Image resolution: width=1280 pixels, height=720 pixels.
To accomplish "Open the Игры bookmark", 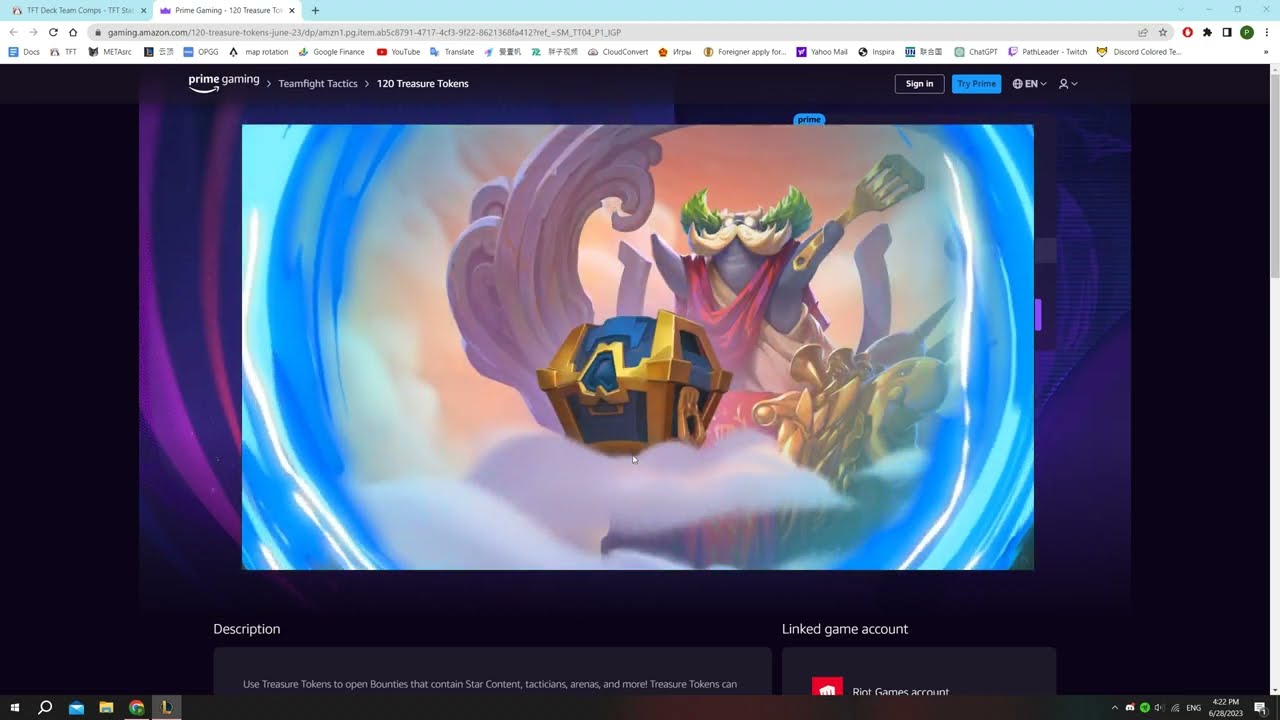I will (675, 52).
